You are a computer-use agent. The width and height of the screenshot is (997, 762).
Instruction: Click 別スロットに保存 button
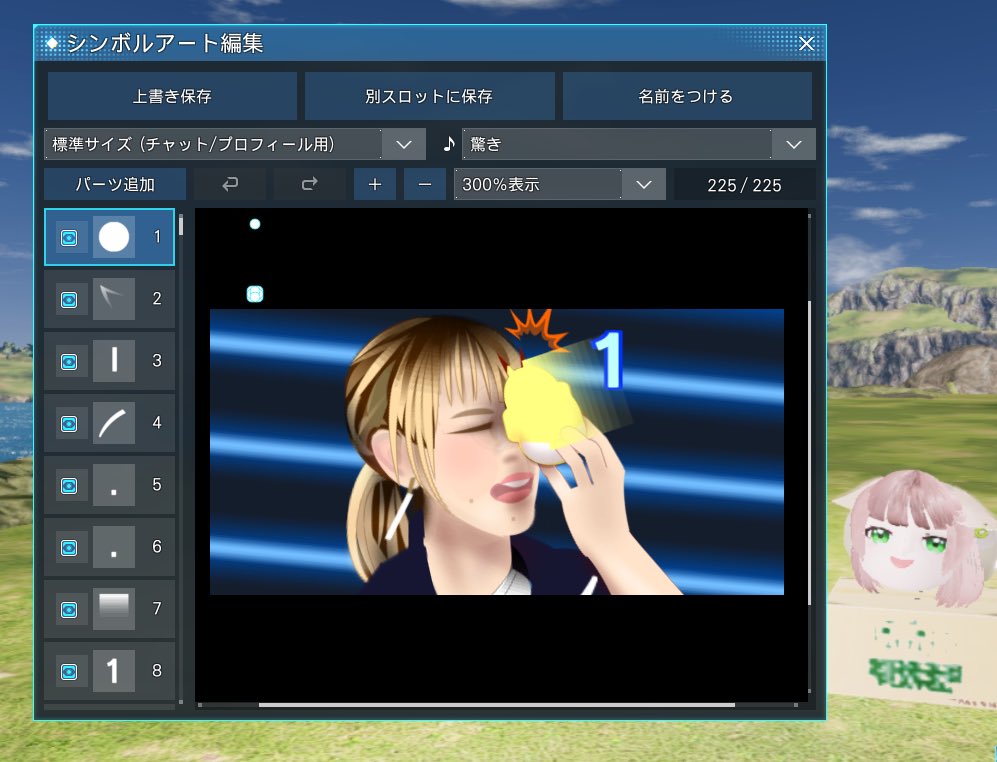[x=429, y=96]
